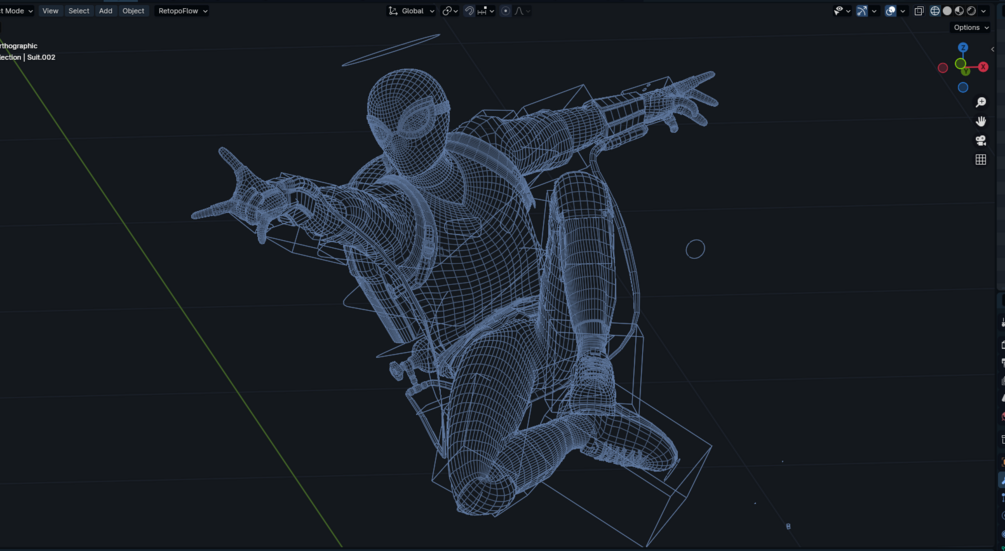
Task: Toggle the camera view icon
Action: 981,140
